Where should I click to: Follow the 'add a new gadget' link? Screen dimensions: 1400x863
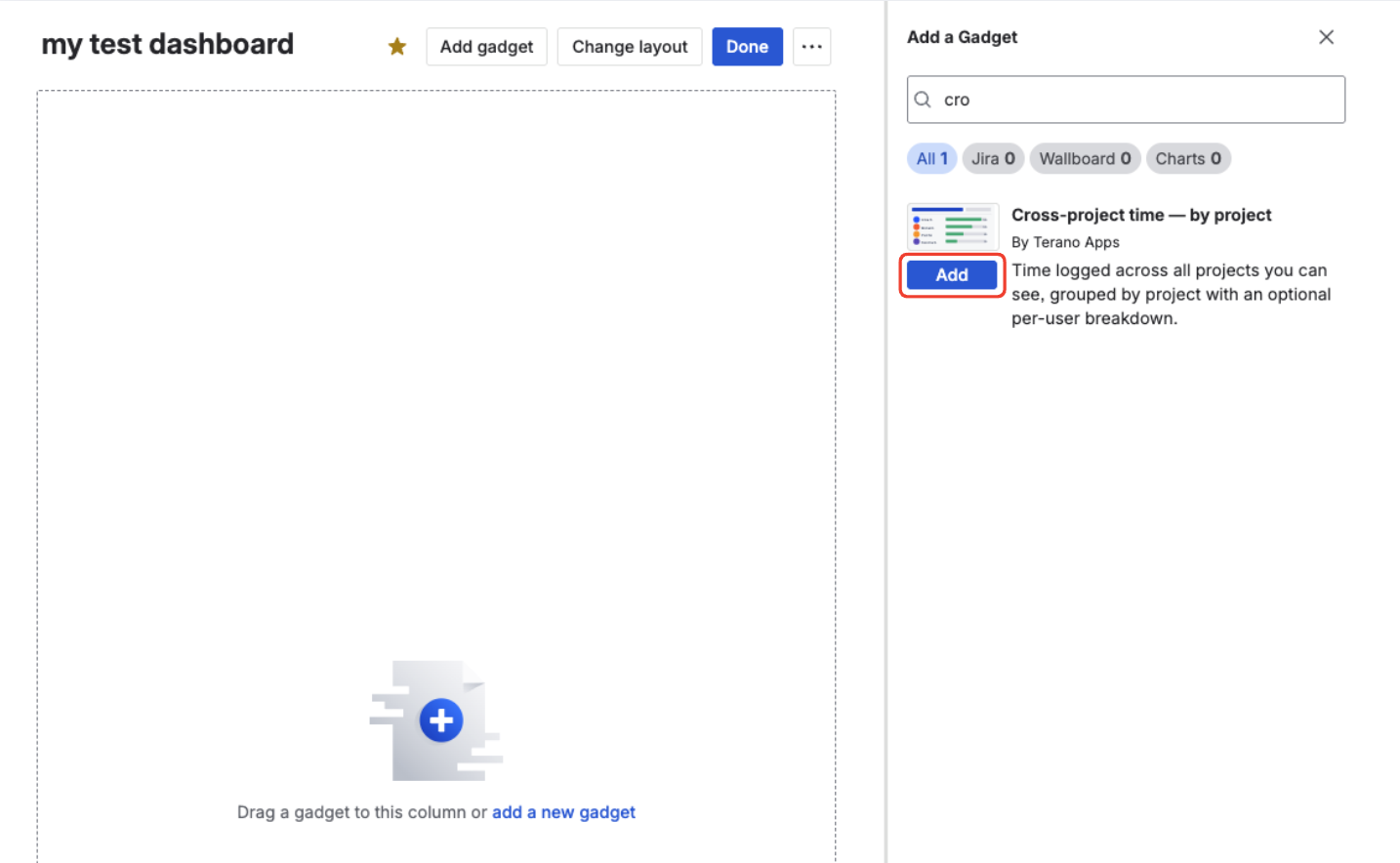pos(563,812)
